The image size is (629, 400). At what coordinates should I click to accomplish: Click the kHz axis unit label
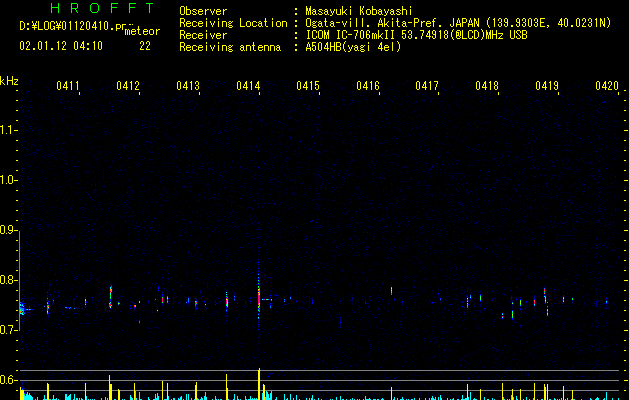point(9,81)
